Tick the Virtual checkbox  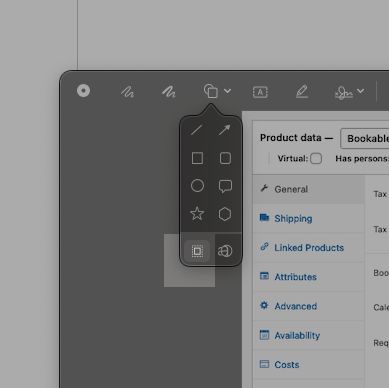316,158
